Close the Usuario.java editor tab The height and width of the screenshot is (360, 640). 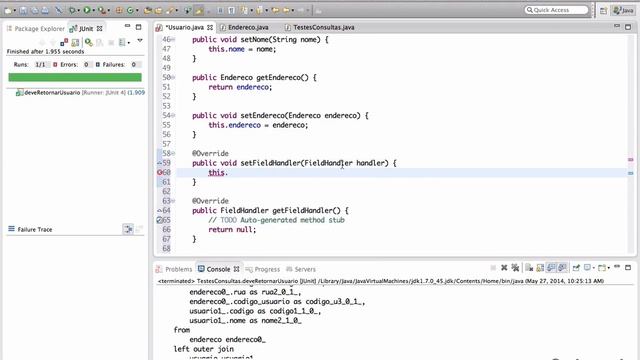(x=210, y=27)
